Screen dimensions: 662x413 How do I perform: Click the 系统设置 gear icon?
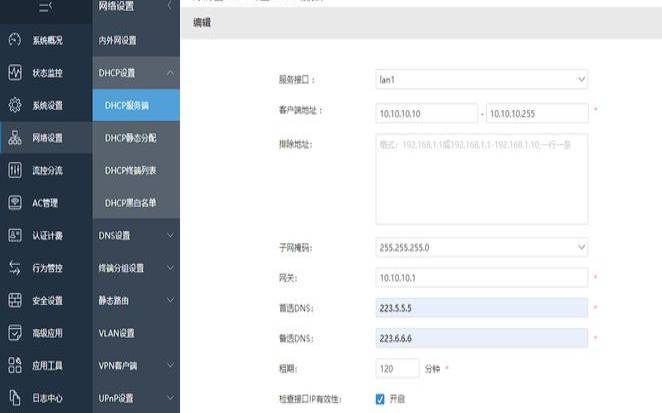click(x=15, y=105)
